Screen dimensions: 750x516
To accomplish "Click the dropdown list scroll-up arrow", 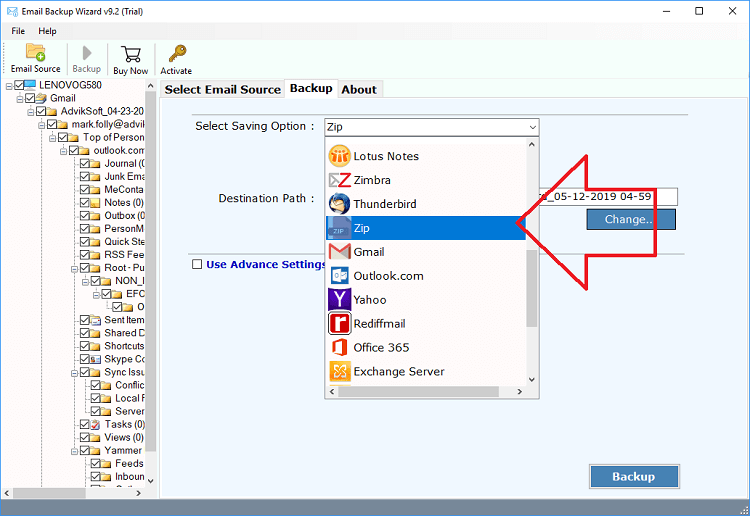I will 531,144.
